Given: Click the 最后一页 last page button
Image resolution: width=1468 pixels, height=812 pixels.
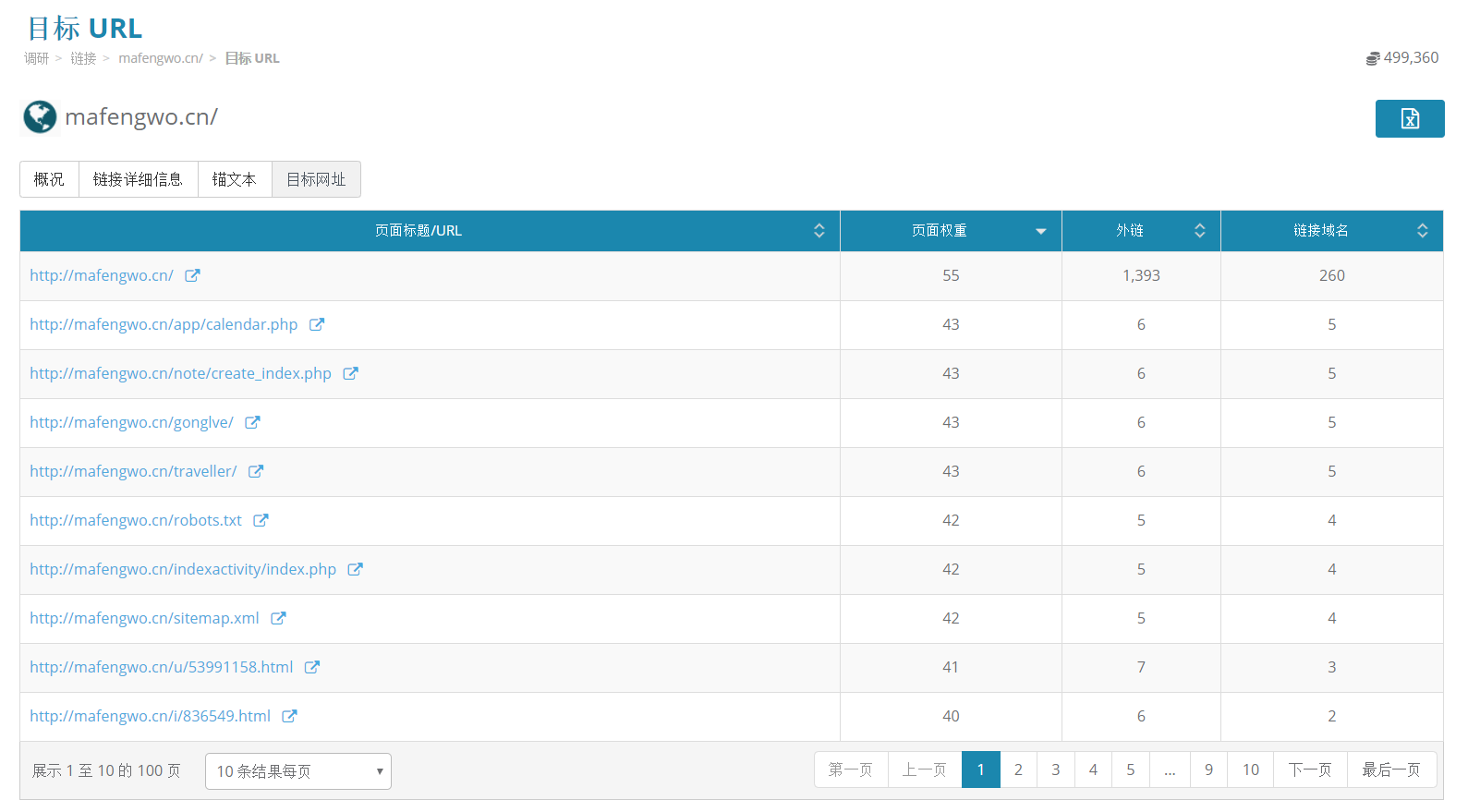Looking at the screenshot, I should click(x=1391, y=770).
